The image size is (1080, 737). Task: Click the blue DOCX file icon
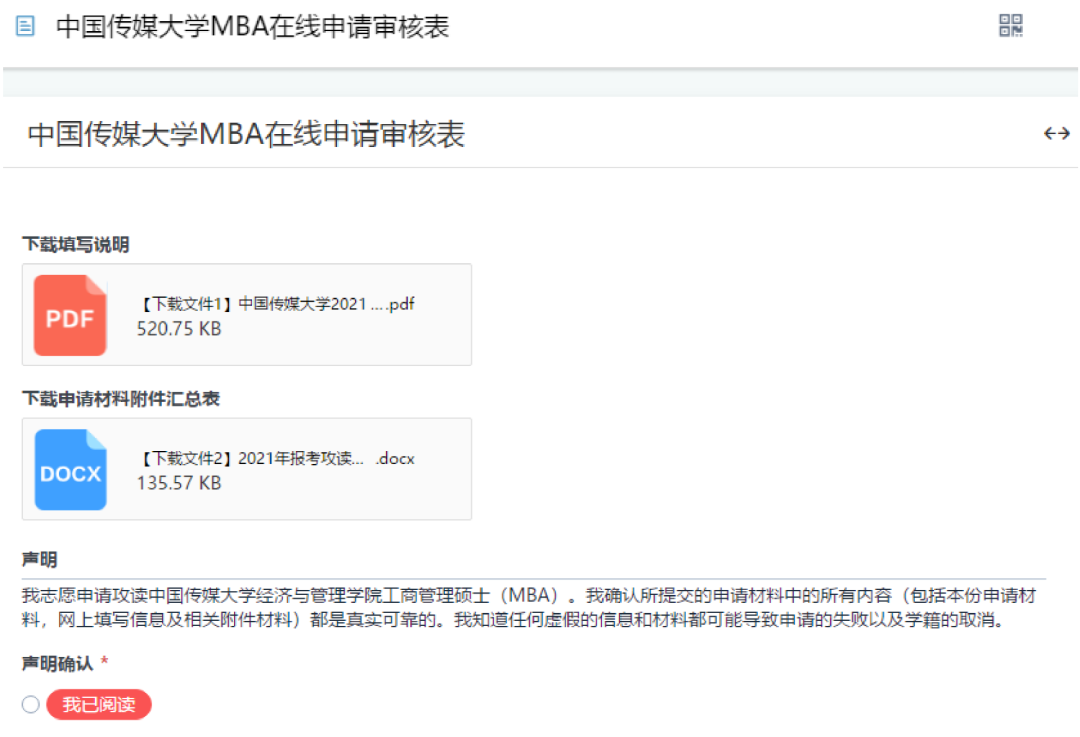(70, 470)
